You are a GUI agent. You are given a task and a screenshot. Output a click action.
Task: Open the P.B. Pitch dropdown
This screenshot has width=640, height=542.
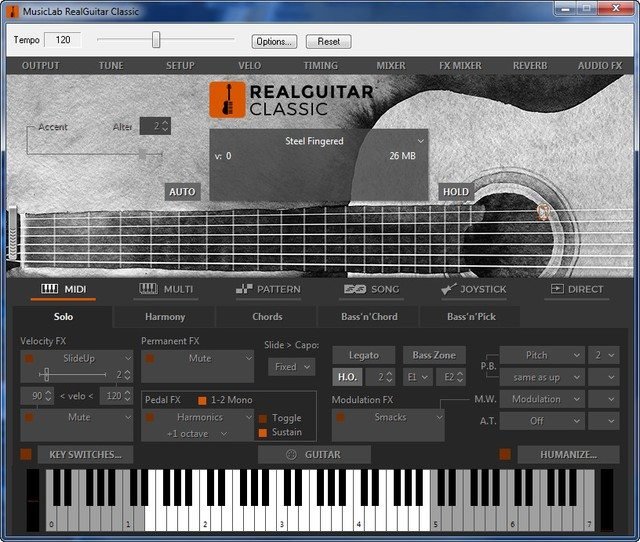coord(542,355)
